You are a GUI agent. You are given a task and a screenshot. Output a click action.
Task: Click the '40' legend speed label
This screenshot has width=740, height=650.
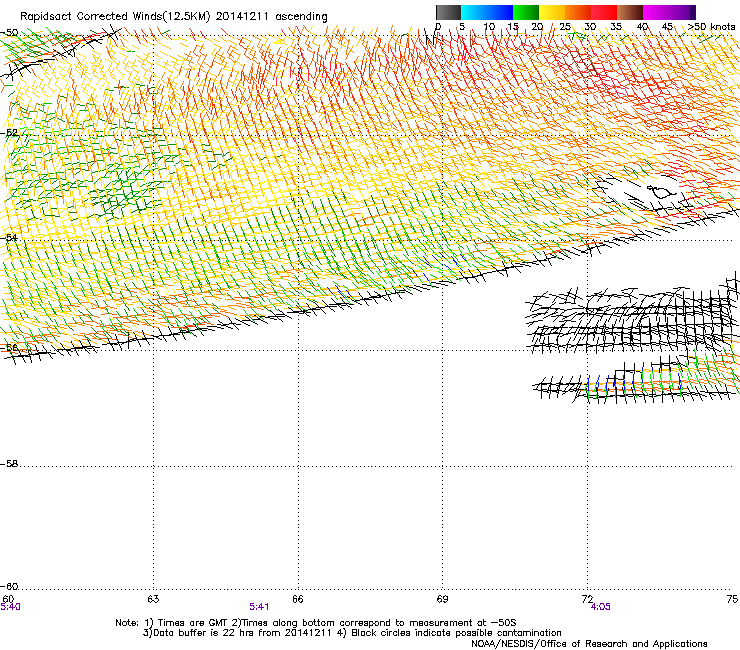click(x=642, y=27)
